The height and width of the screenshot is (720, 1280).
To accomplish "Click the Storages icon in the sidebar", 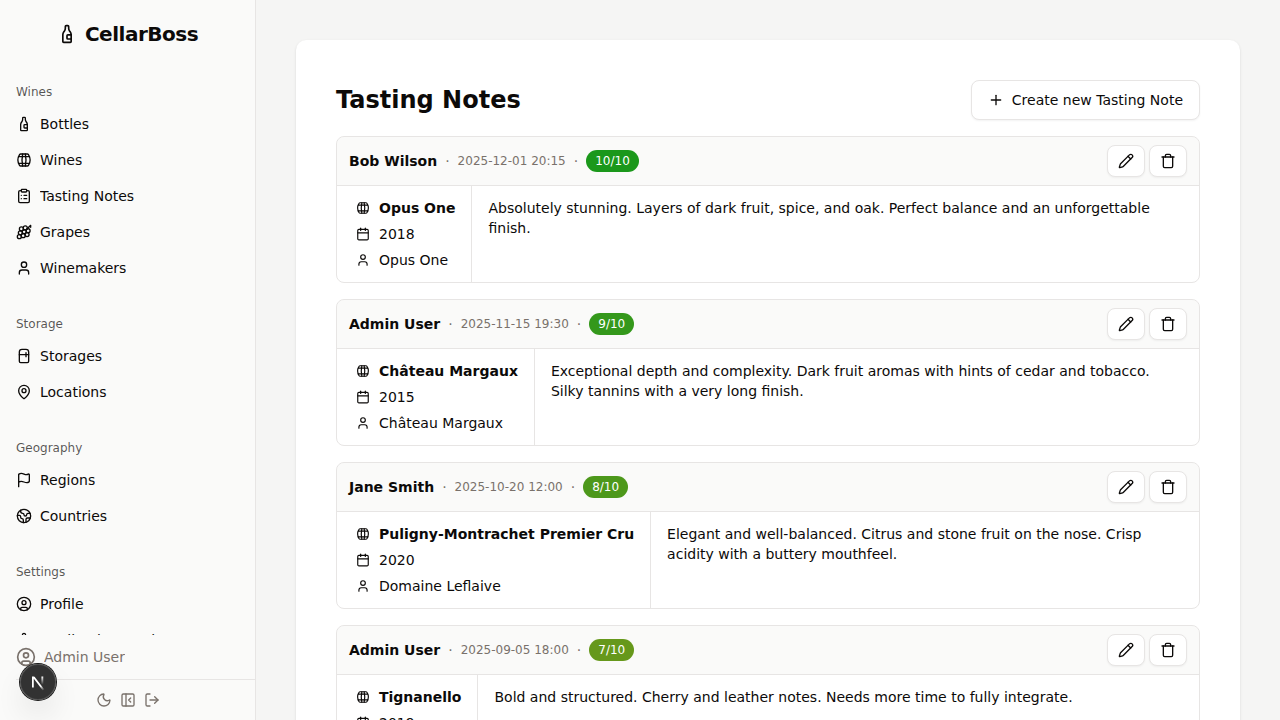I will [24, 355].
